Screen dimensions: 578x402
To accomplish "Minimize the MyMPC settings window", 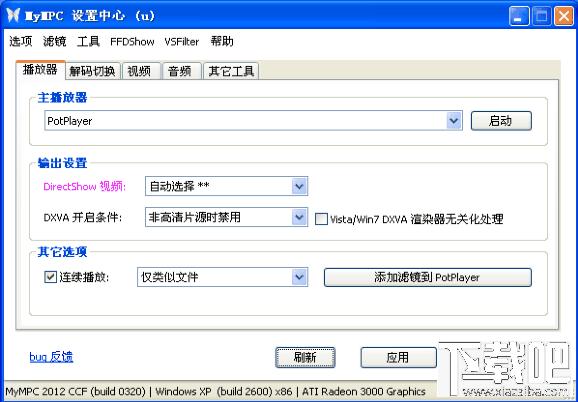I will [x=519, y=16].
